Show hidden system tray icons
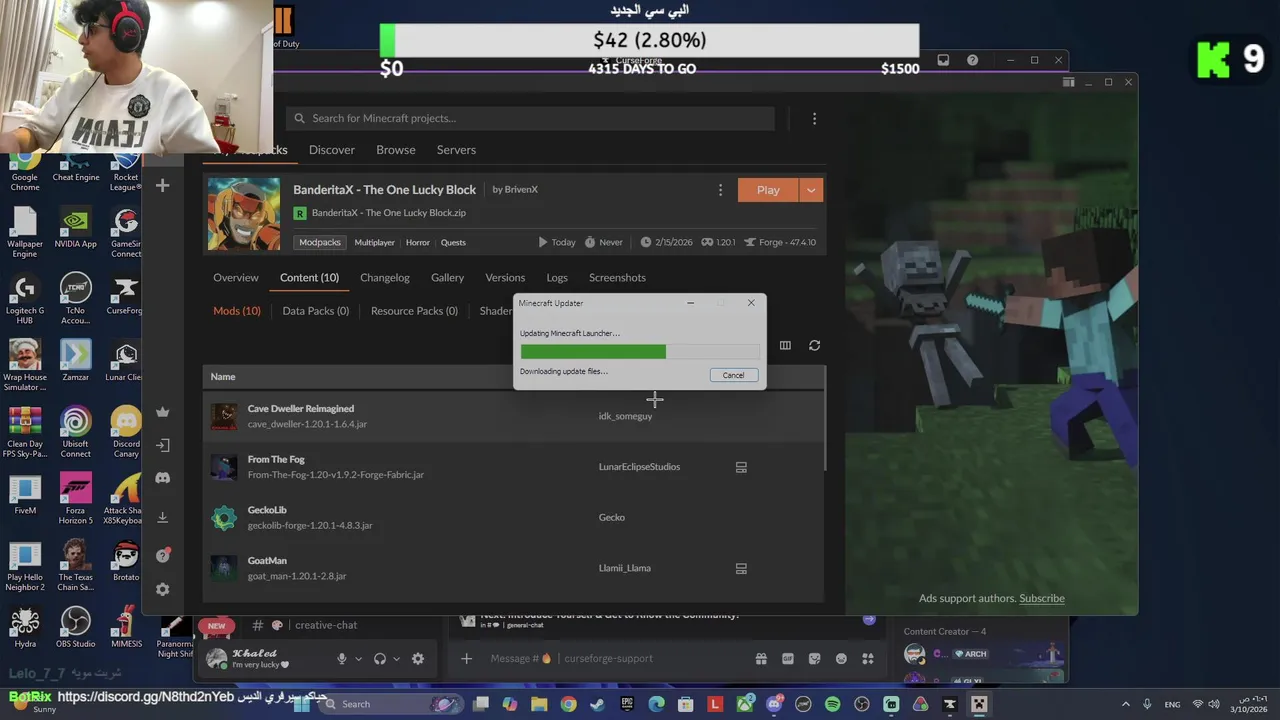 (x=1125, y=705)
